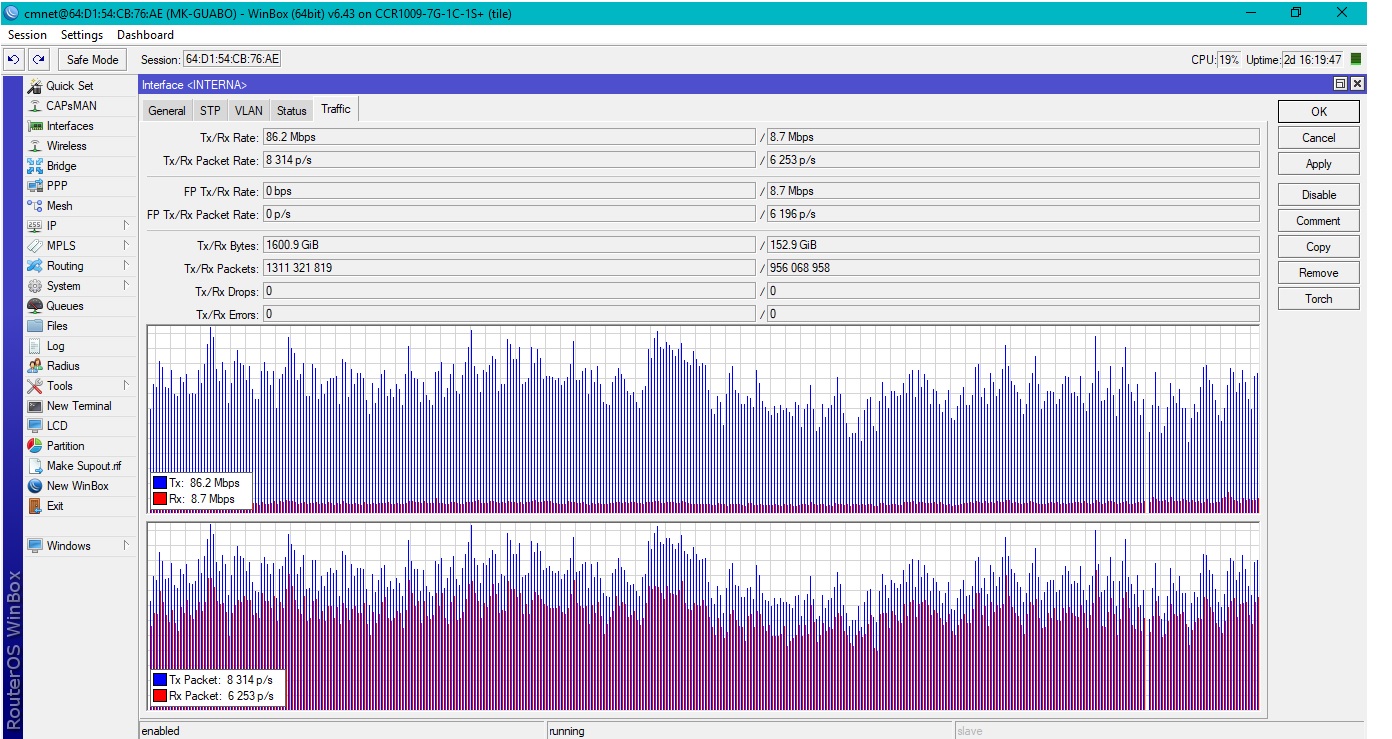Screen dimensions: 1392x739
Task: Open the Settings menu
Action: pos(82,35)
